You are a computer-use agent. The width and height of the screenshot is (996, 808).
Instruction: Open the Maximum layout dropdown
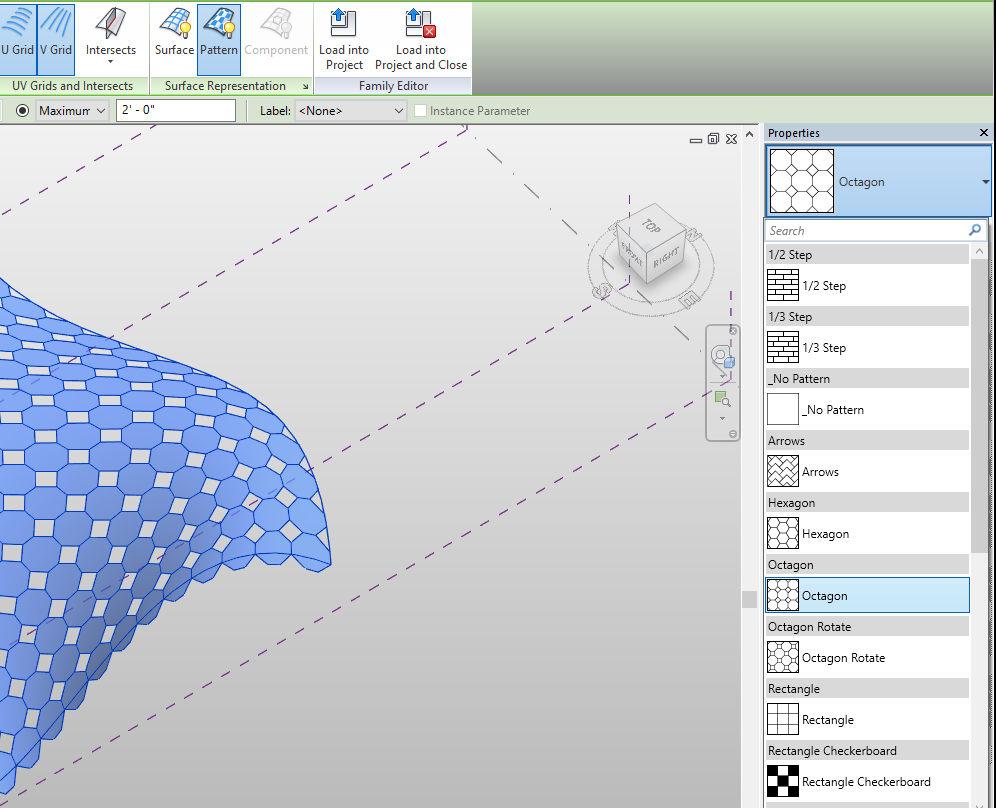pos(72,111)
